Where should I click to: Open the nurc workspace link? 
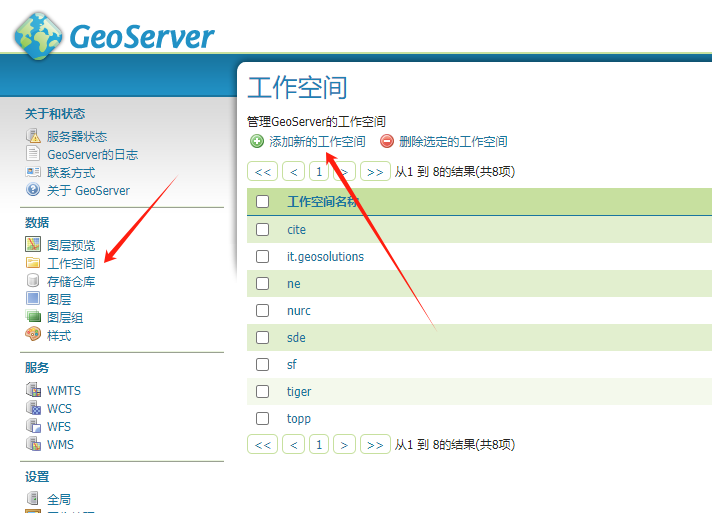pyautogui.click(x=299, y=311)
